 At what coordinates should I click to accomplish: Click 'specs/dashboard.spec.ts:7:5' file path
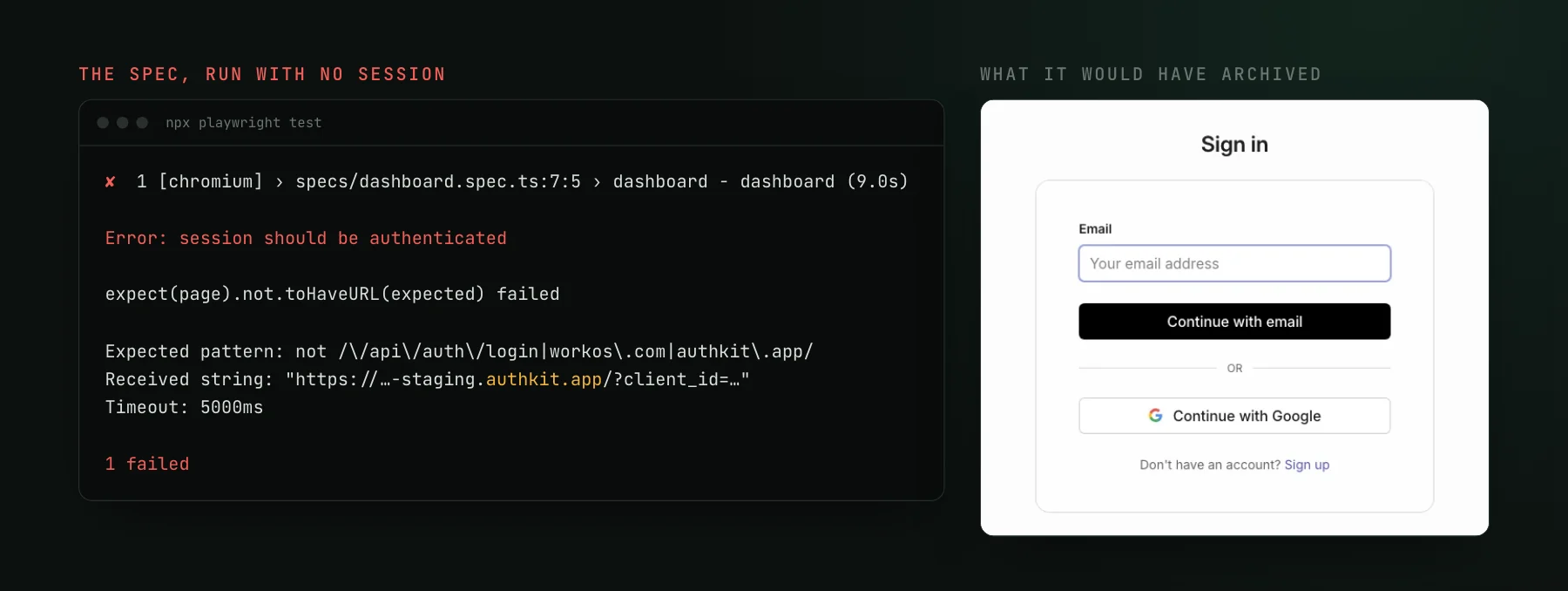tap(438, 181)
